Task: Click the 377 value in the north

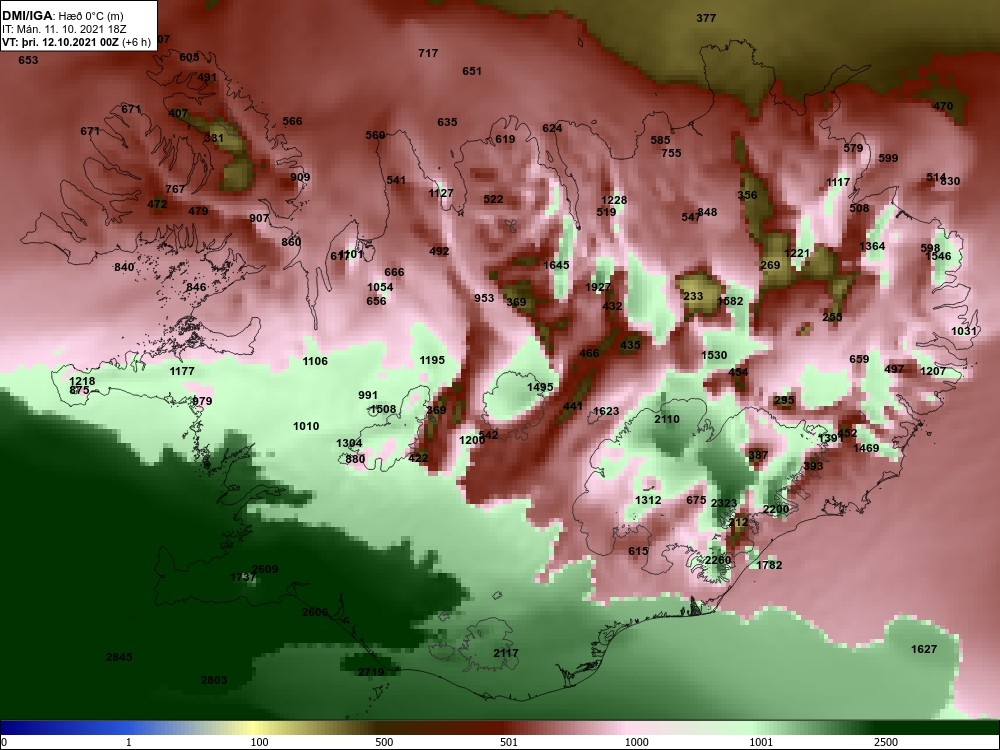Action: tap(706, 18)
